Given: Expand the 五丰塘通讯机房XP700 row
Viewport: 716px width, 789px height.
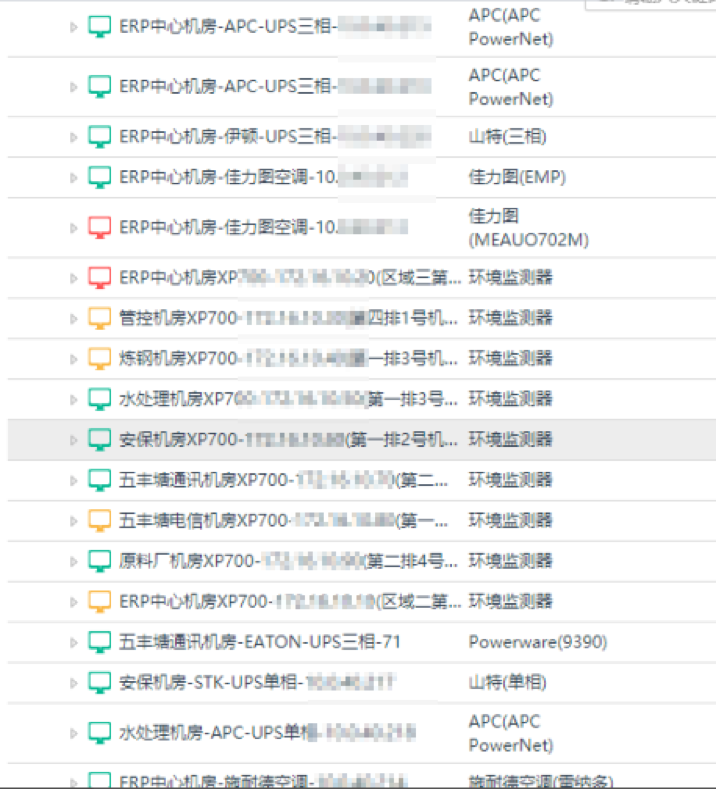Looking at the screenshot, I should 73,481.
